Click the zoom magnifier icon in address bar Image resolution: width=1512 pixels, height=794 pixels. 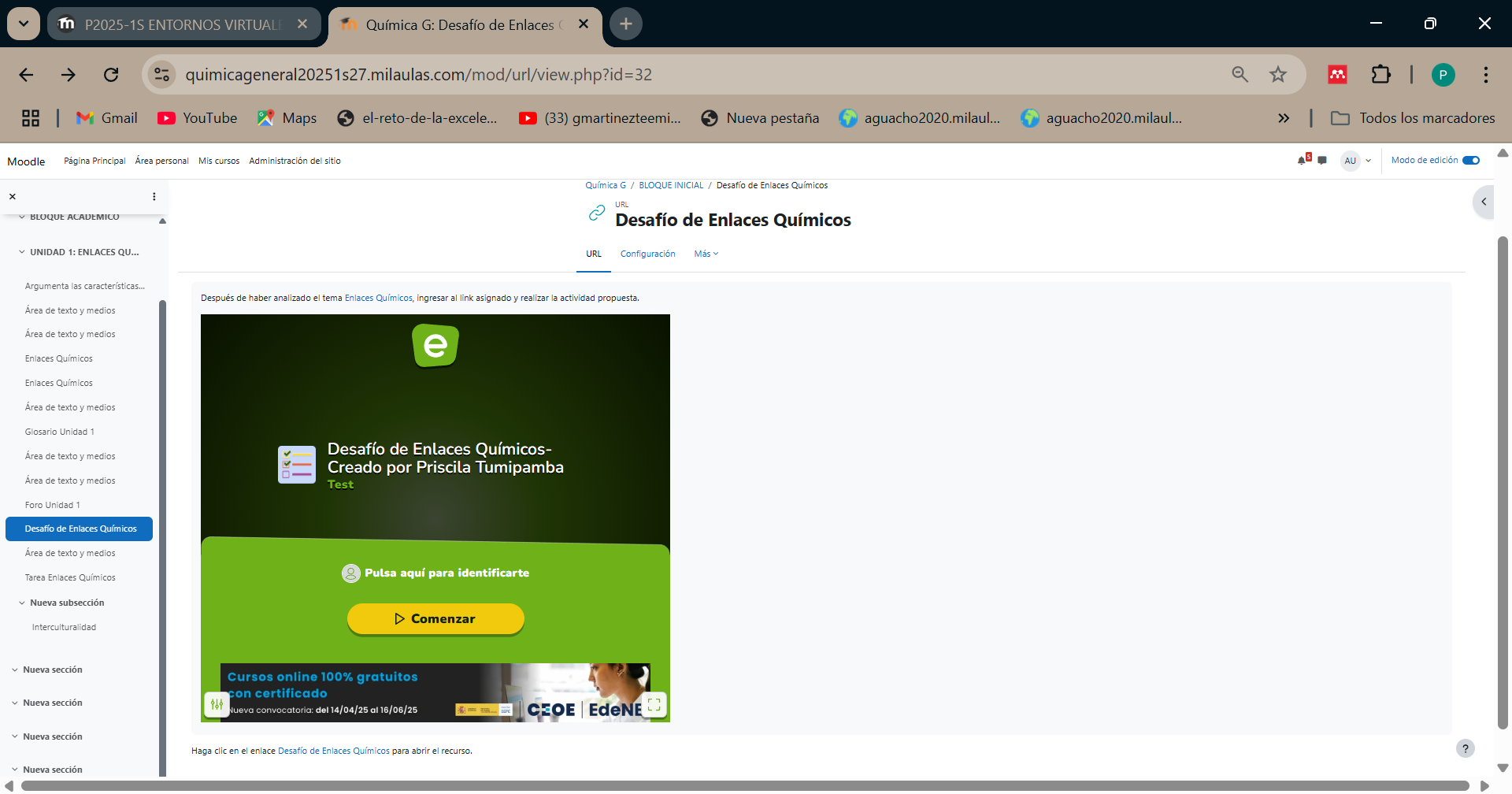pos(1240,75)
